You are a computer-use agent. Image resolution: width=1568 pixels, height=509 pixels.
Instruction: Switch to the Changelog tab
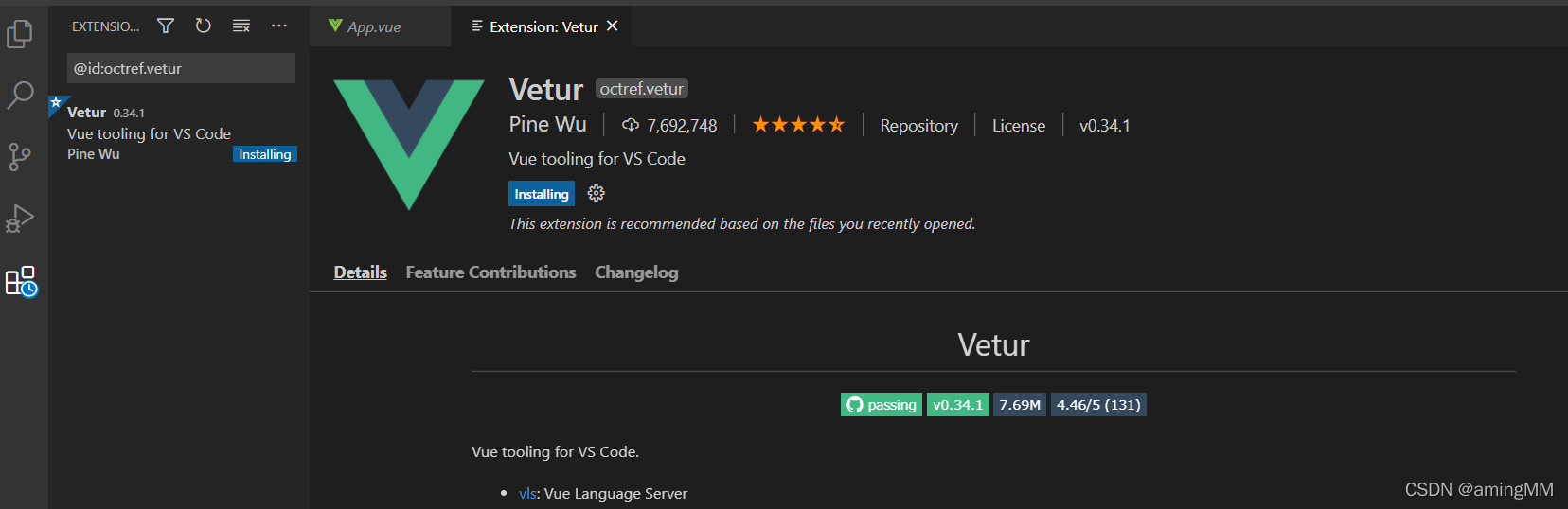click(x=636, y=272)
